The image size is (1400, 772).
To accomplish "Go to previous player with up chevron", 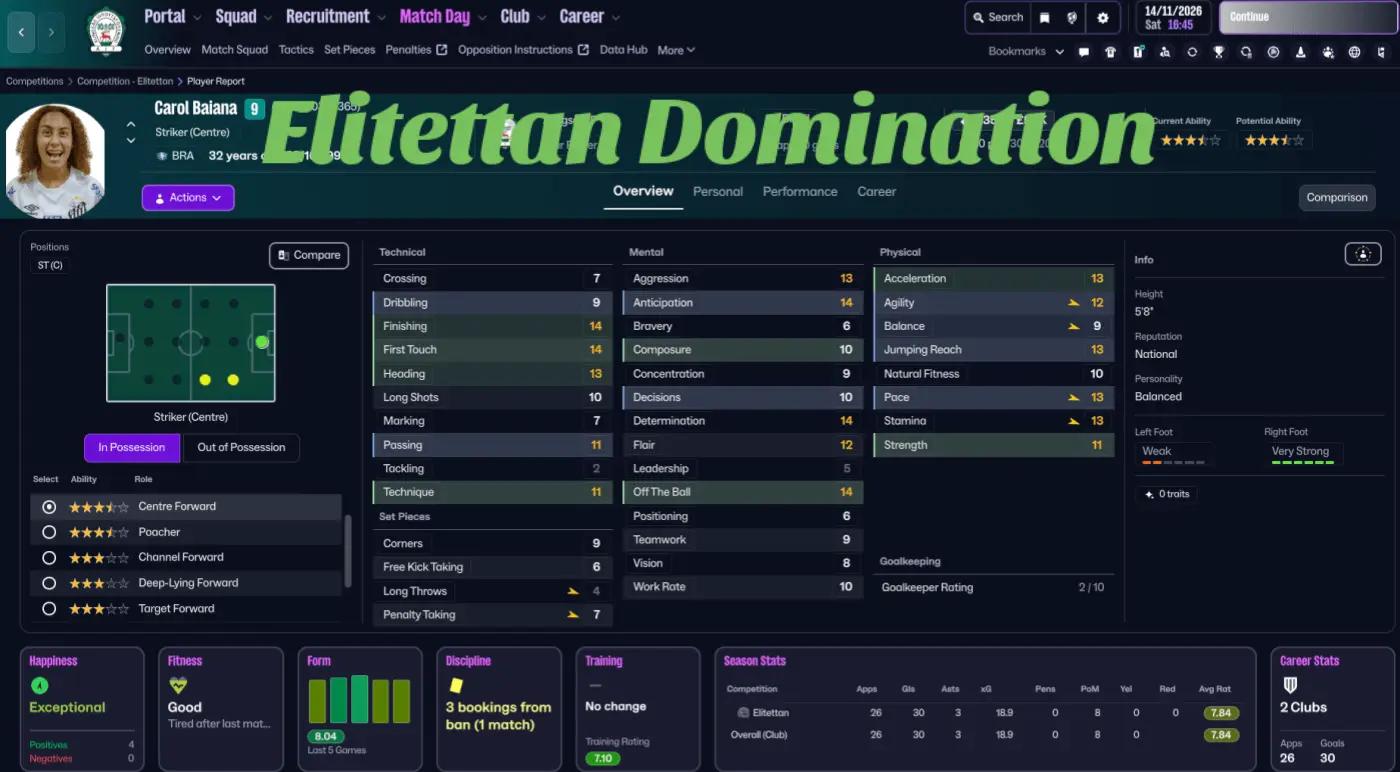I will click(x=131, y=124).
